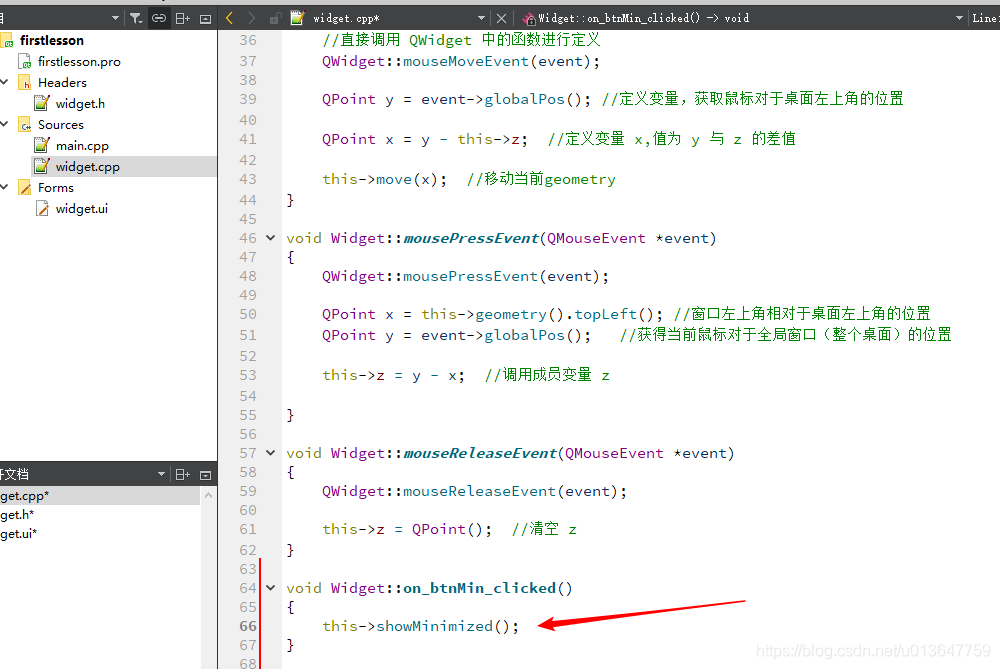Fold the mouseReleaseEvent function at line 57
Image resolution: width=1000 pixels, height=669 pixels.
click(x=270, y=453)
